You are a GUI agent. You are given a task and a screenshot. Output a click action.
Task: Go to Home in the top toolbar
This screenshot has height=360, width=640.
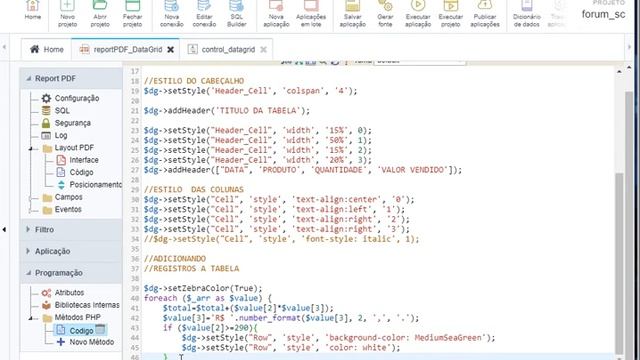coord(33,12)
